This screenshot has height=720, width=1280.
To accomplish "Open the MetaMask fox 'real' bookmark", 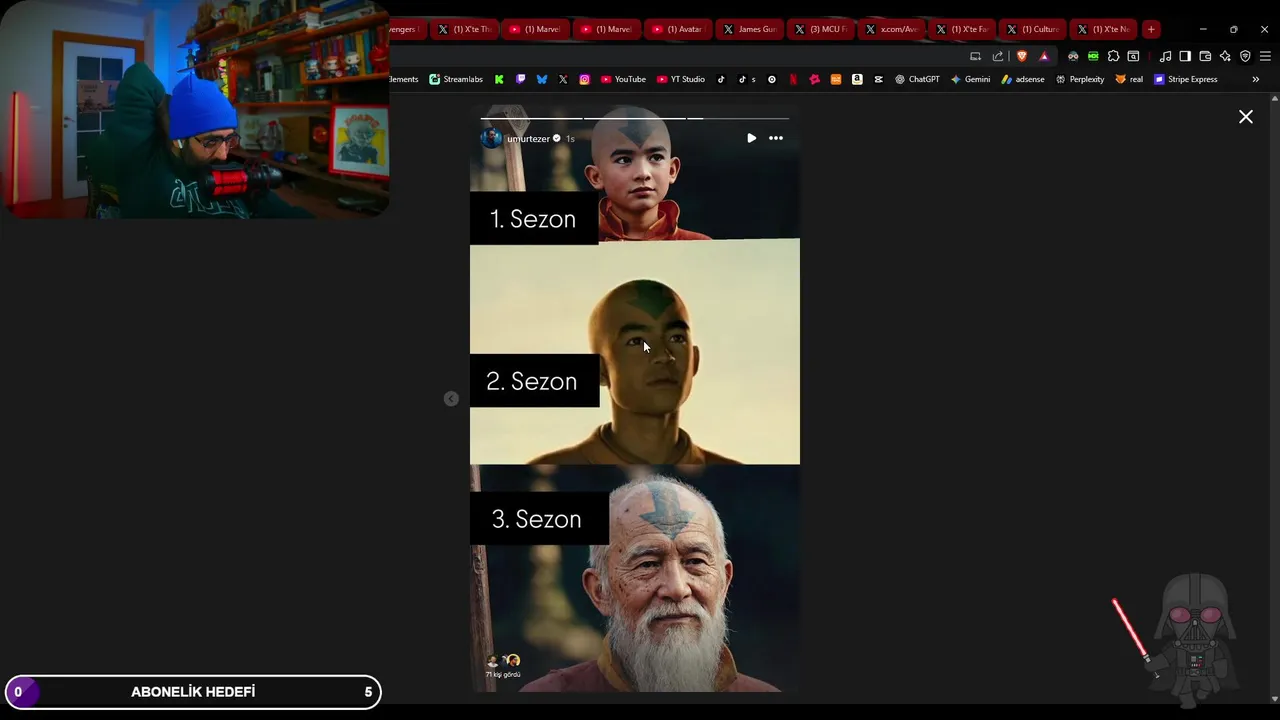I will tap(1129, 79).
